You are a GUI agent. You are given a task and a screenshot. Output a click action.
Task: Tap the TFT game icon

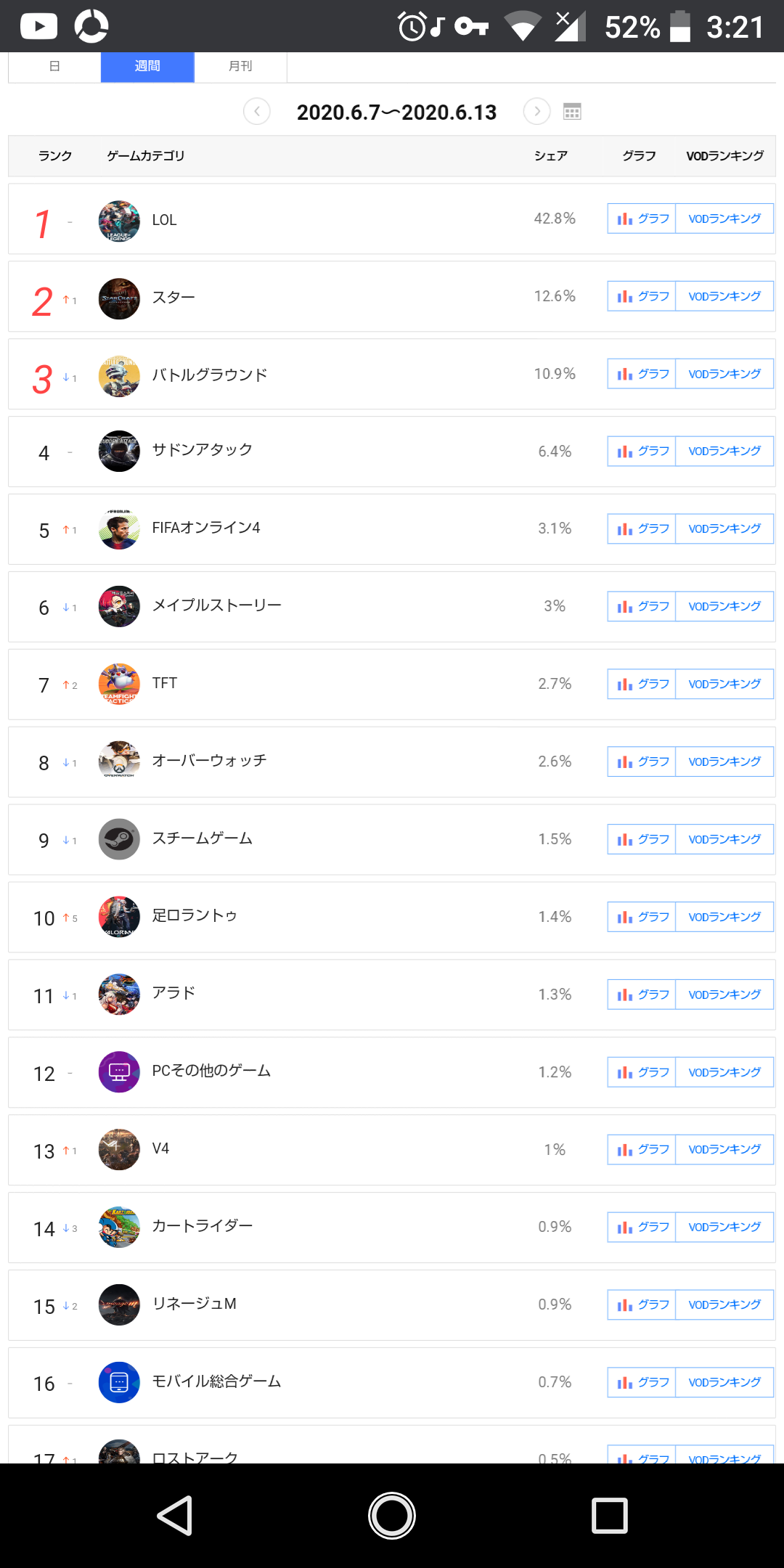119,684
